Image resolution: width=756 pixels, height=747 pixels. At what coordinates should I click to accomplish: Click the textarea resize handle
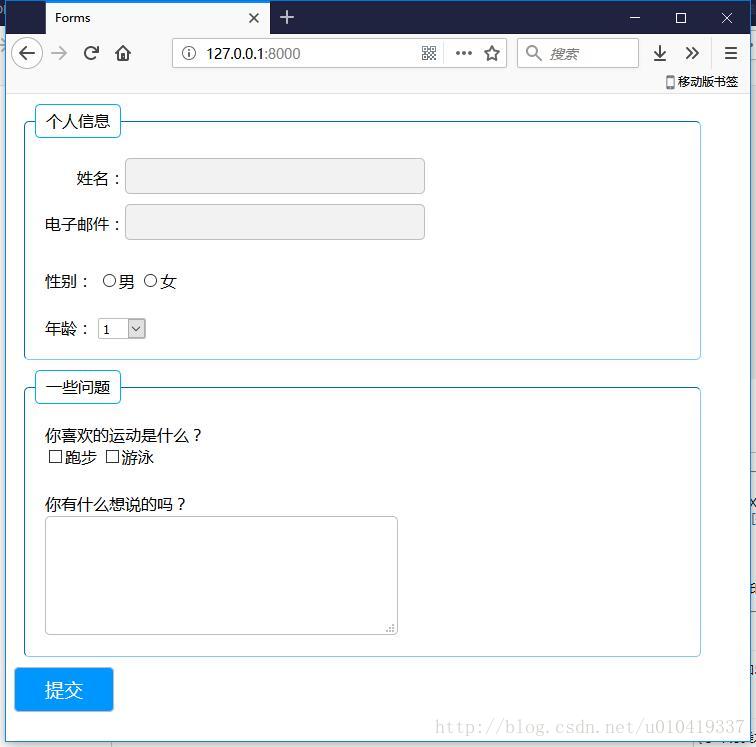(x=391, y=628)
